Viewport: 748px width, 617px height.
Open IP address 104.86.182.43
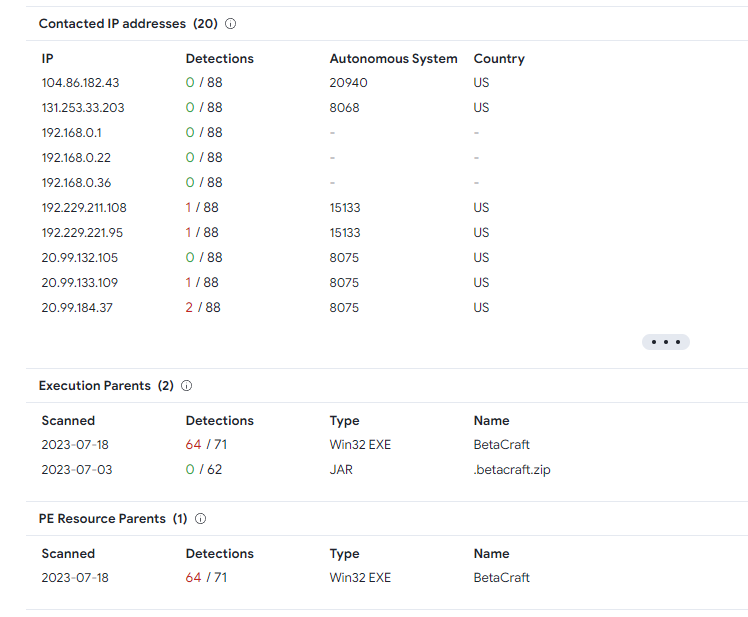80,83
